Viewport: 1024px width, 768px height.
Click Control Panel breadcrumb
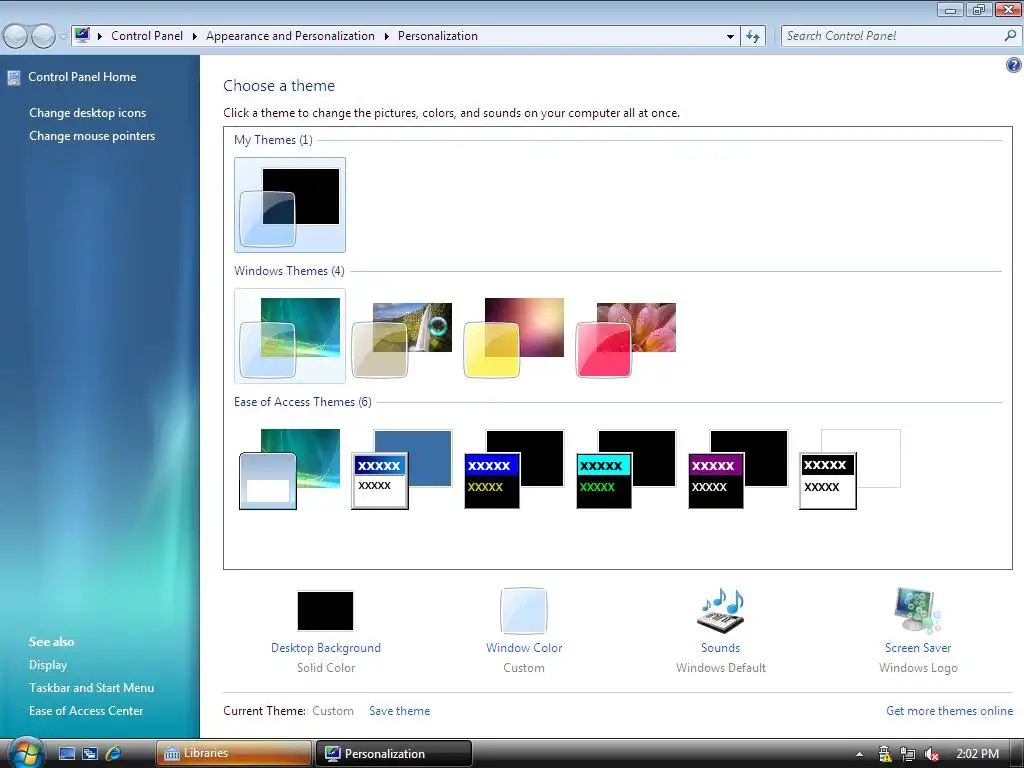[147, 36]
